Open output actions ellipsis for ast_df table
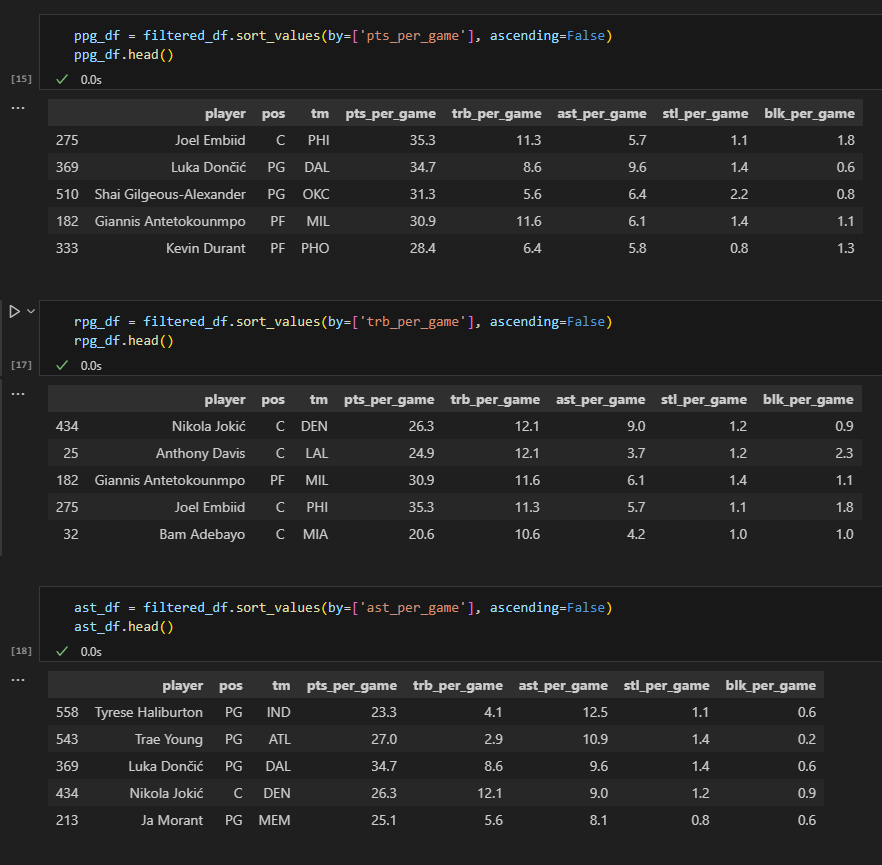 (x=18, y=680)
